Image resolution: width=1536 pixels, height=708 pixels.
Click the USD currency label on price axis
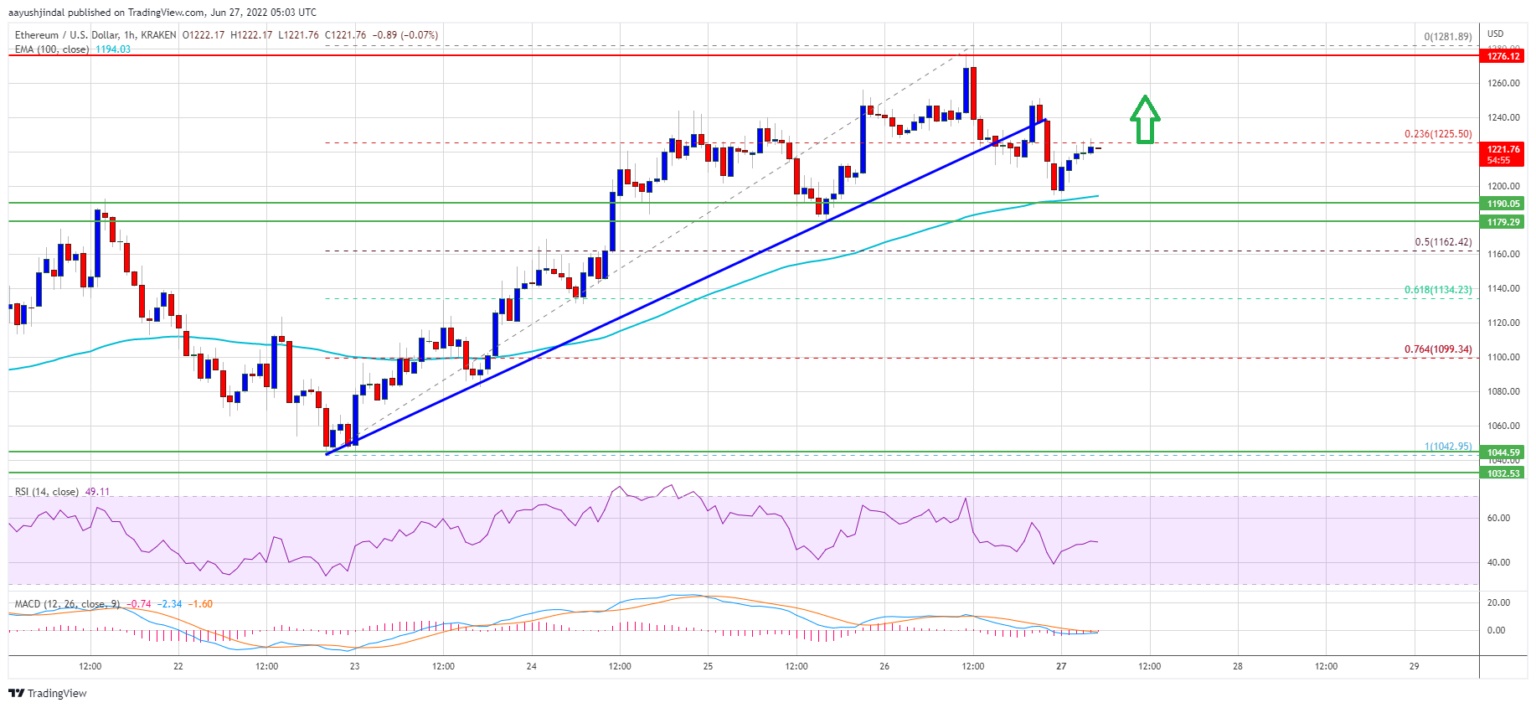point(1496,33)
